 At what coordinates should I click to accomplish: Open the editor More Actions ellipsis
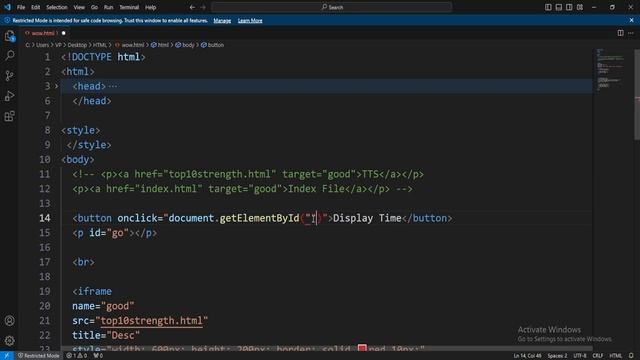click(x=631, y=33)
